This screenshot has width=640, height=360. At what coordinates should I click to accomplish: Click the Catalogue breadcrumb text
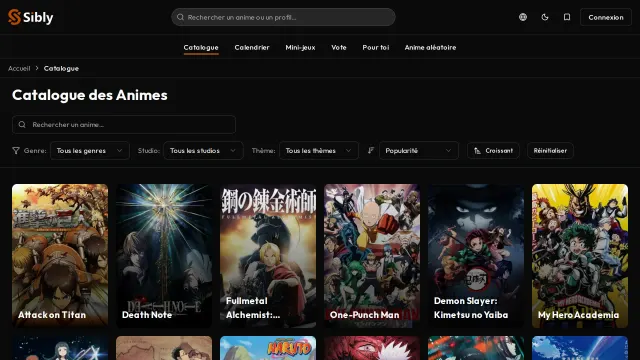(61, 68)
